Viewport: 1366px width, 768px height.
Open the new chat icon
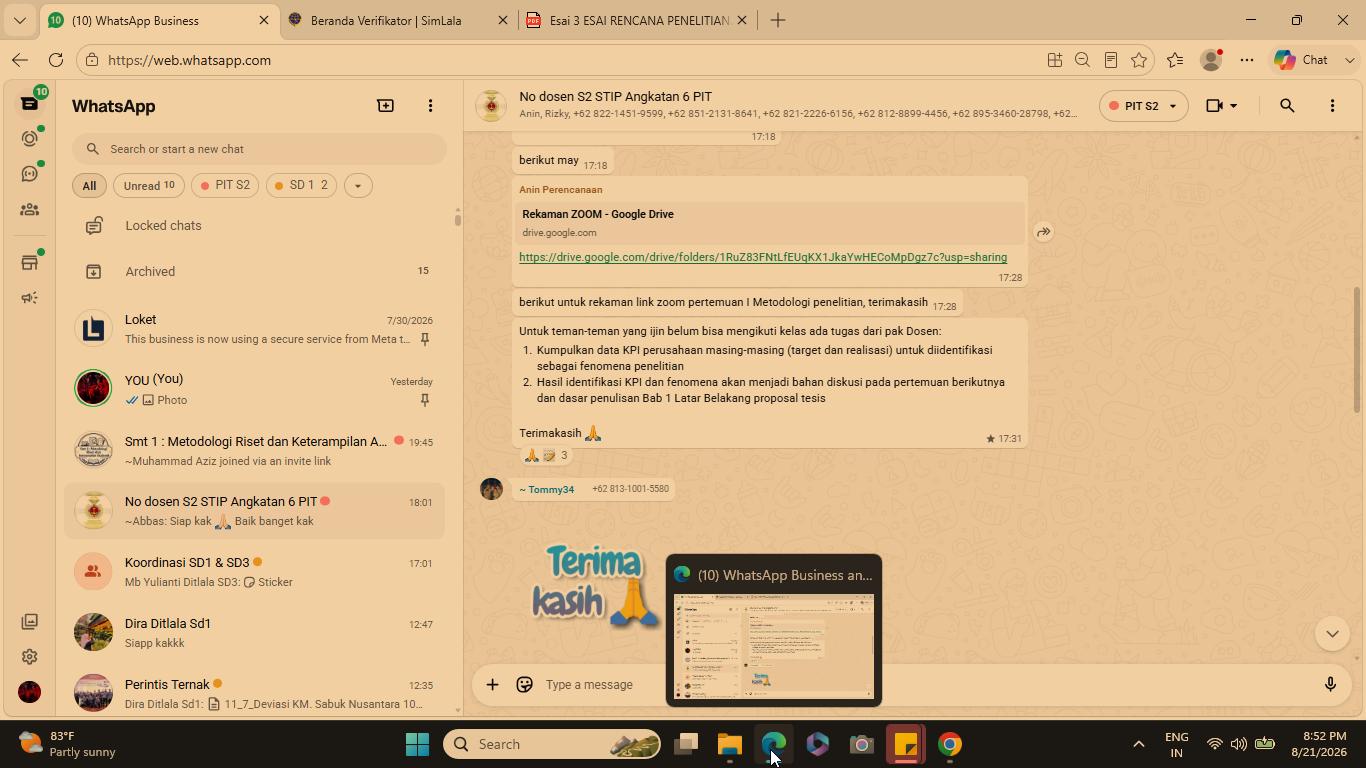[x=385, y=106]
